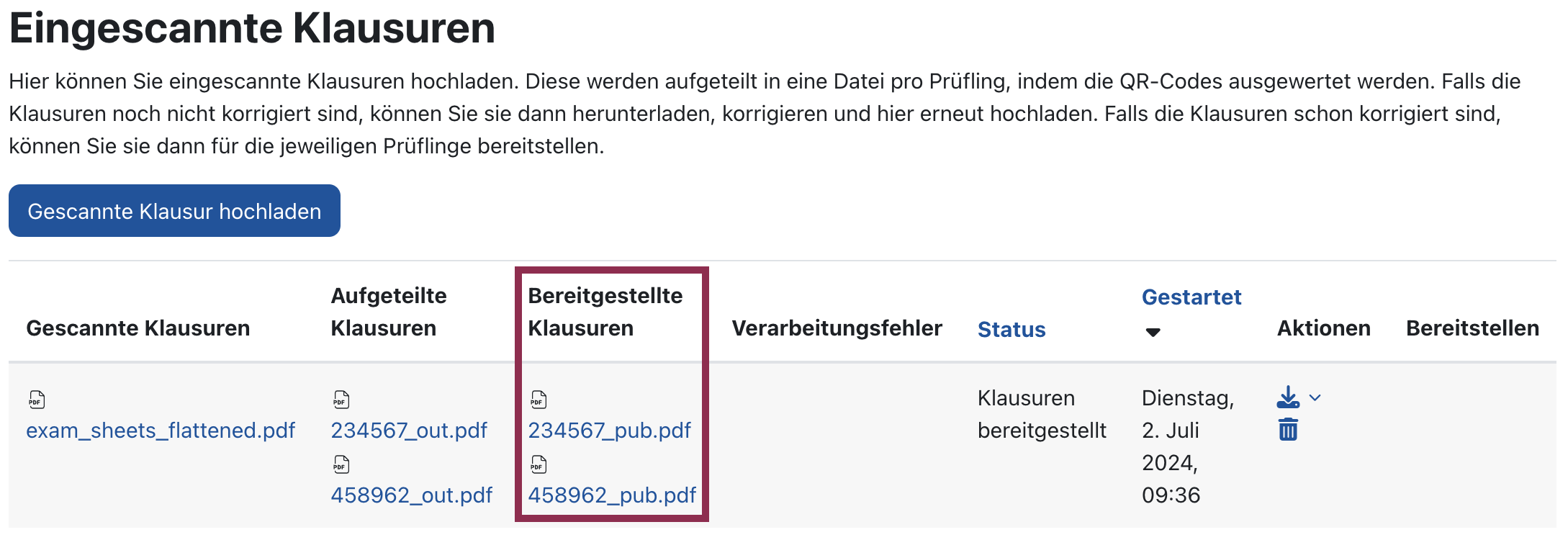The image size is (1568, 540).
Task: Click the PDF icon beside 234567_out.pdf
Action: [341, 399]
